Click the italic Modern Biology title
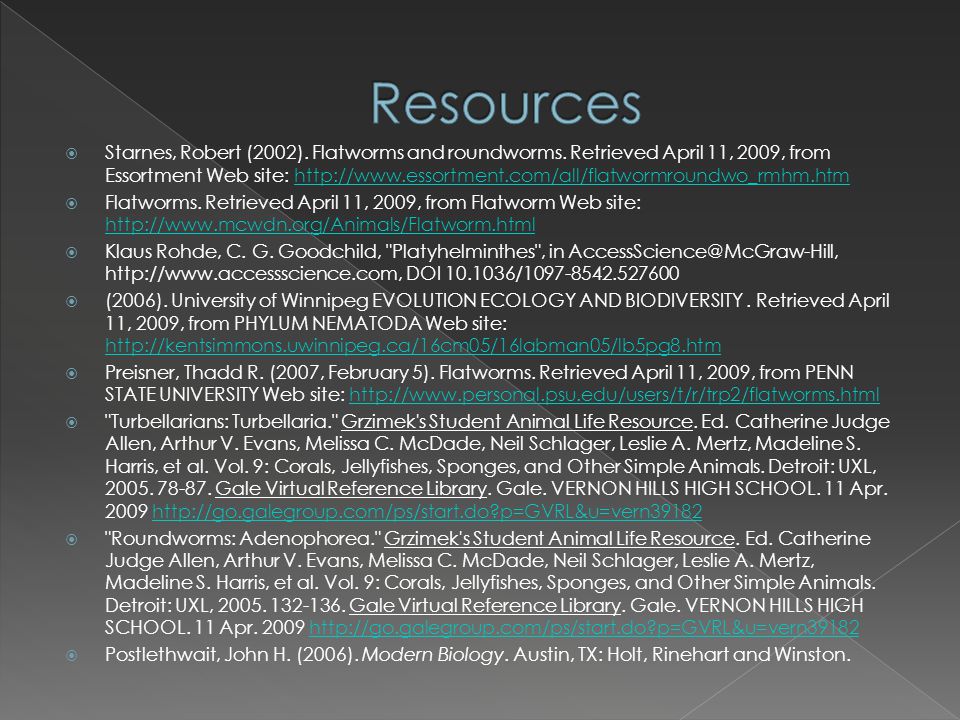 coord(432,654)
